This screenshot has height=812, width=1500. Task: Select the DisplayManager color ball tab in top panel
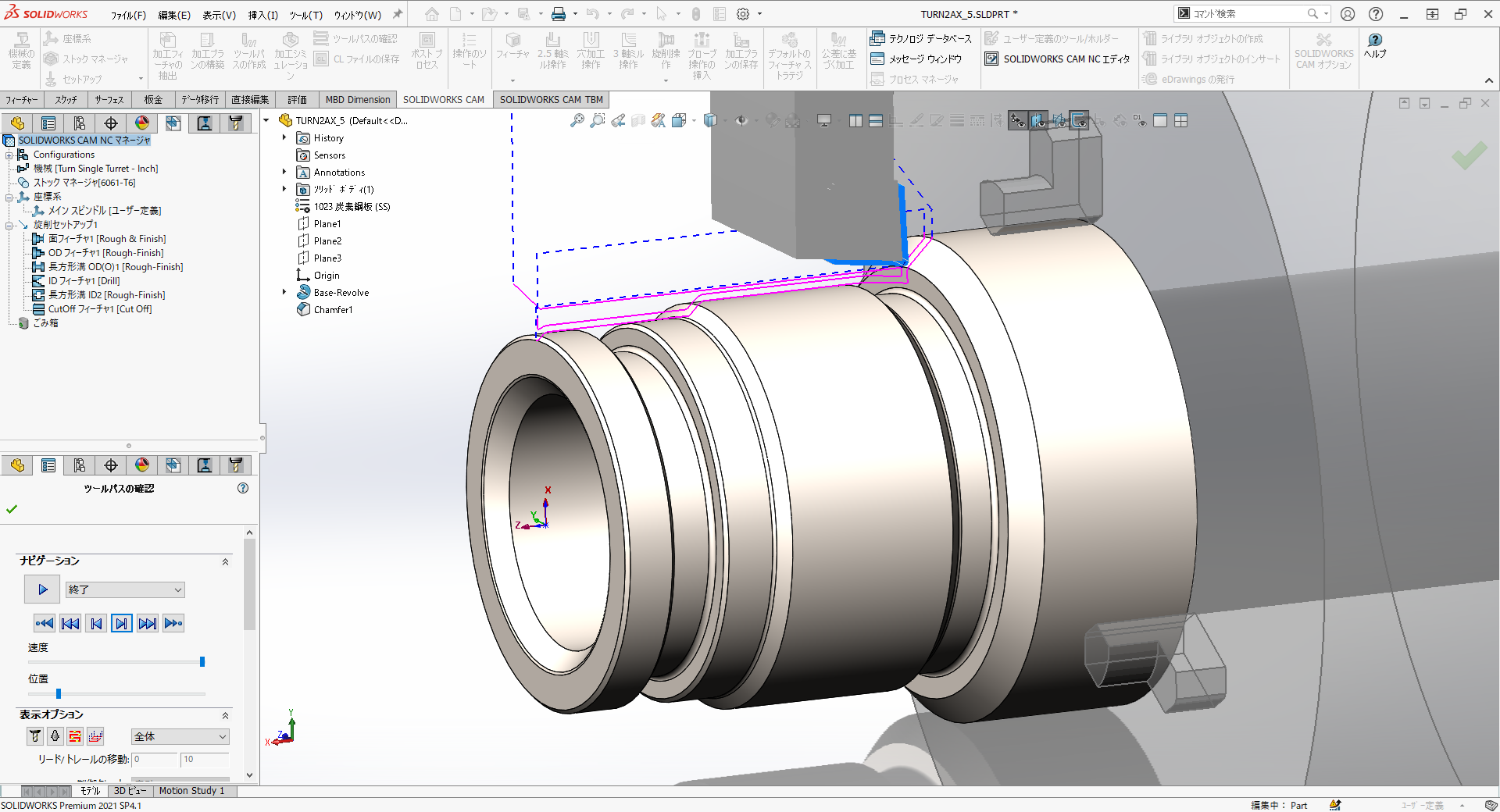142,123
